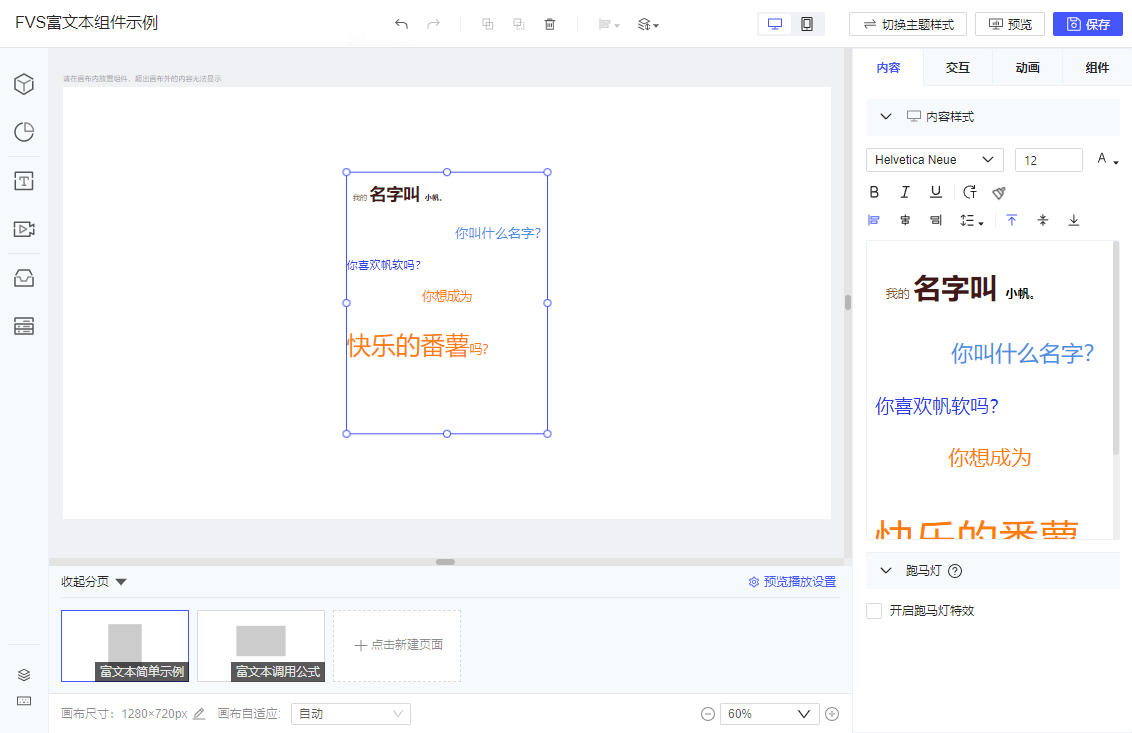Viewport: 1132px width, 733px height.
Task: Toggle italic formatting
Action: (905, 192)
